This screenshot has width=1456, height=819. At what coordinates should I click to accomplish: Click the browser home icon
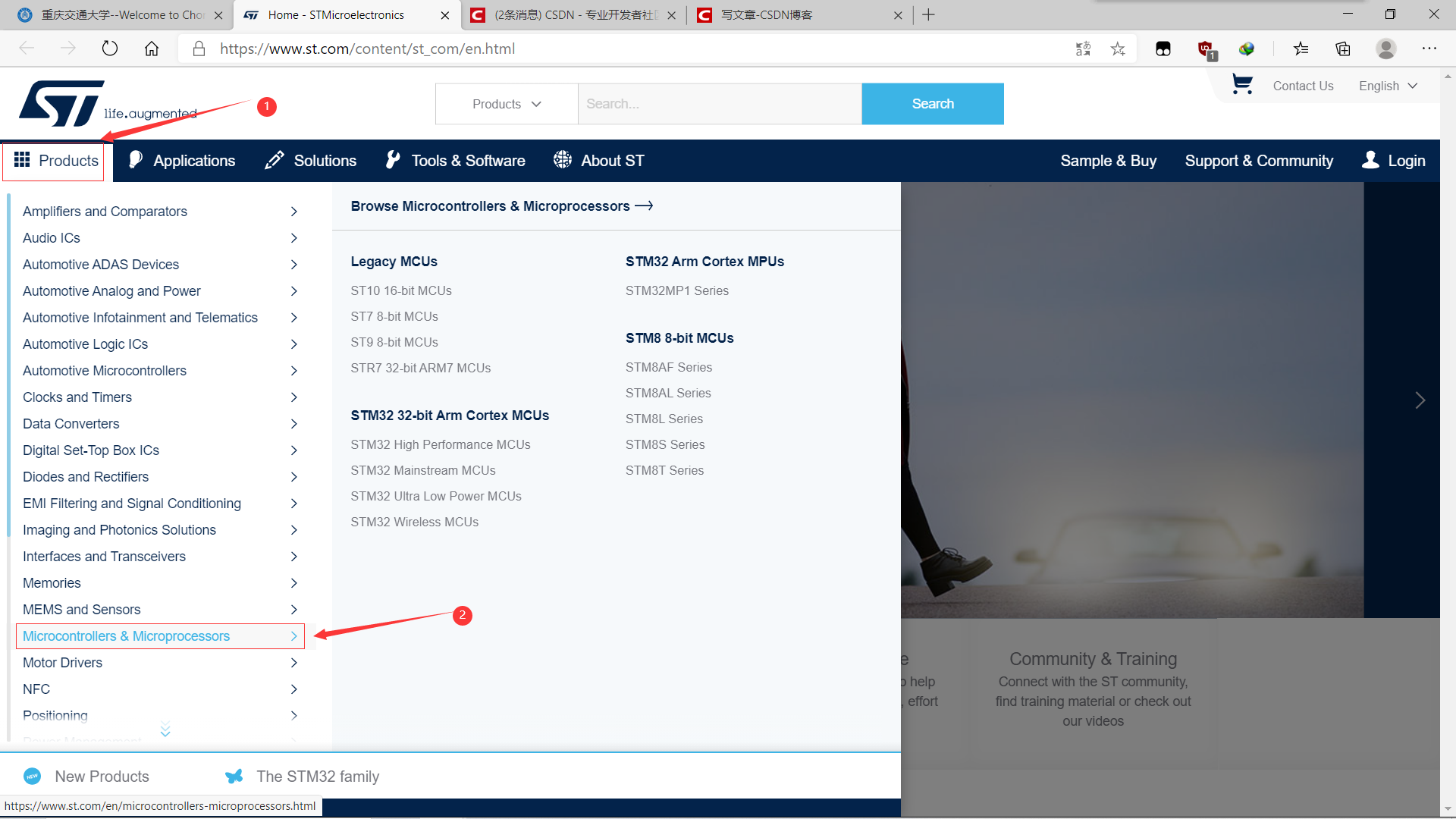click(x=152, y=49)
